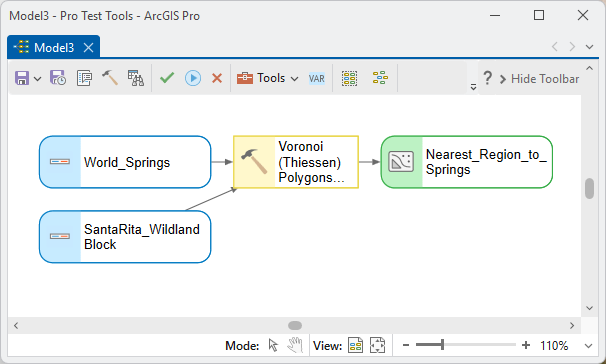
Task: Click the World_Springs layer icon
Action: coord(60,162)
